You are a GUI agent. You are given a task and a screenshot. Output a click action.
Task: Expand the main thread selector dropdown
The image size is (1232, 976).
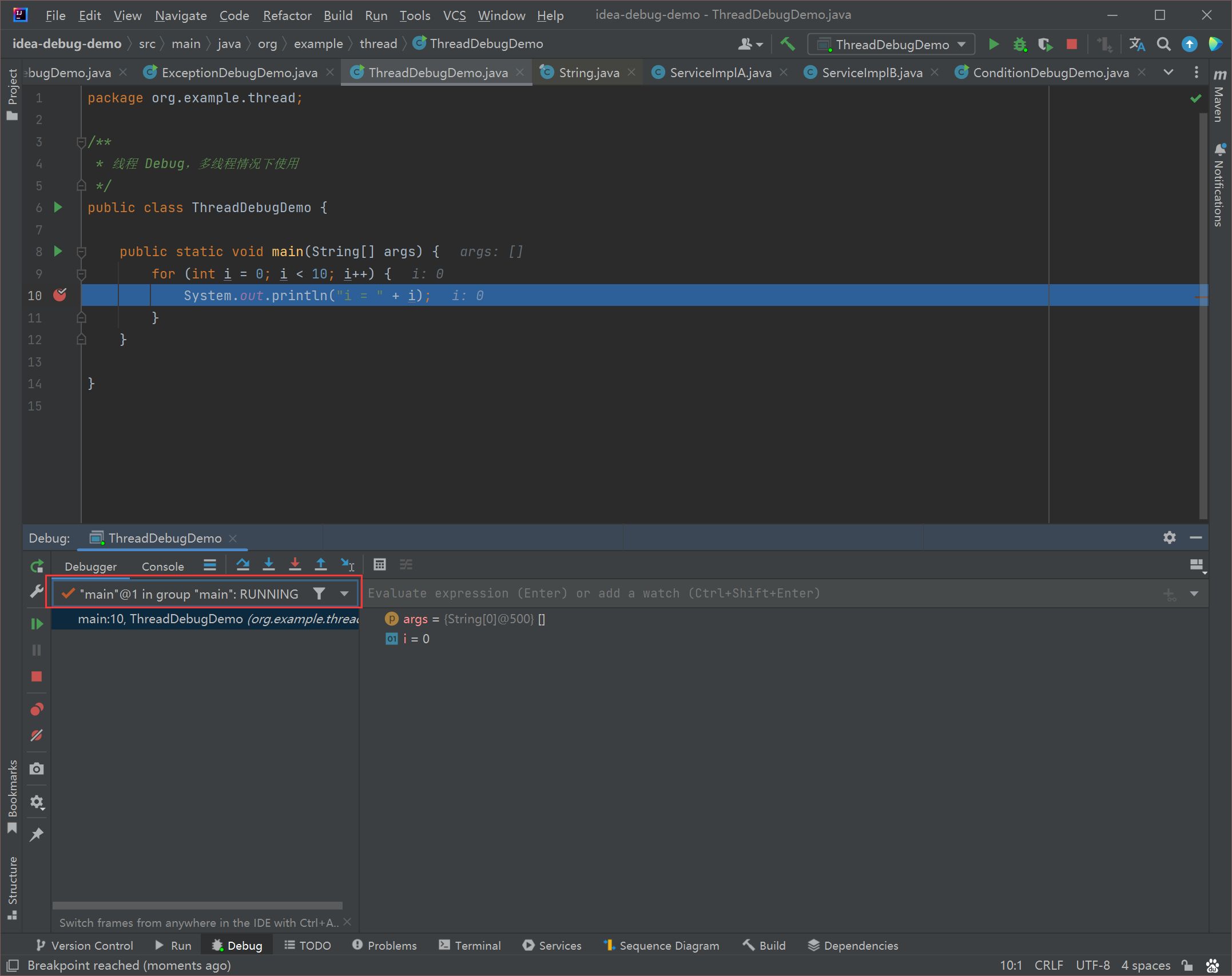click(x=344, y=594)
